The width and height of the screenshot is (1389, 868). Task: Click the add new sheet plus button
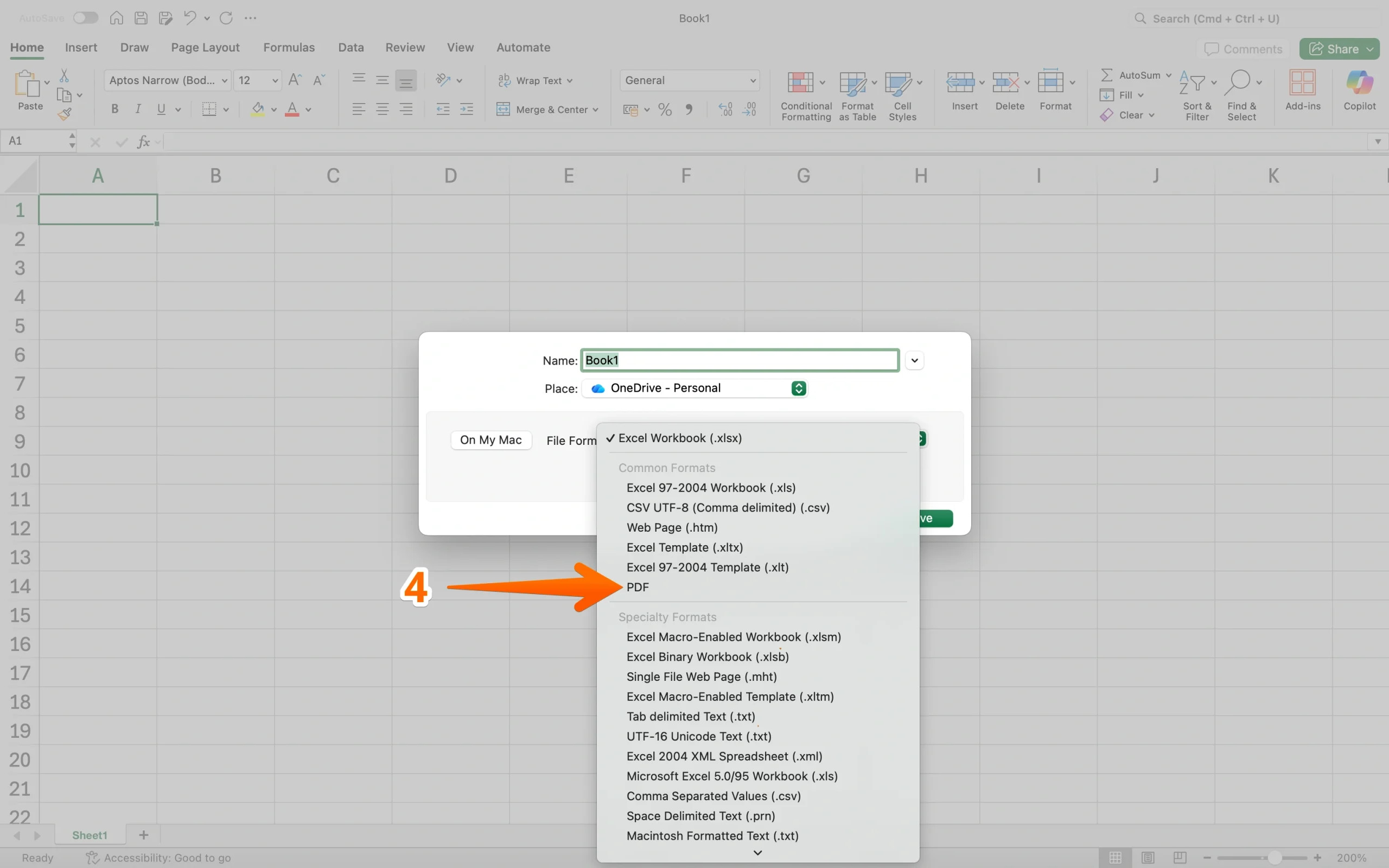pos(143,835)
